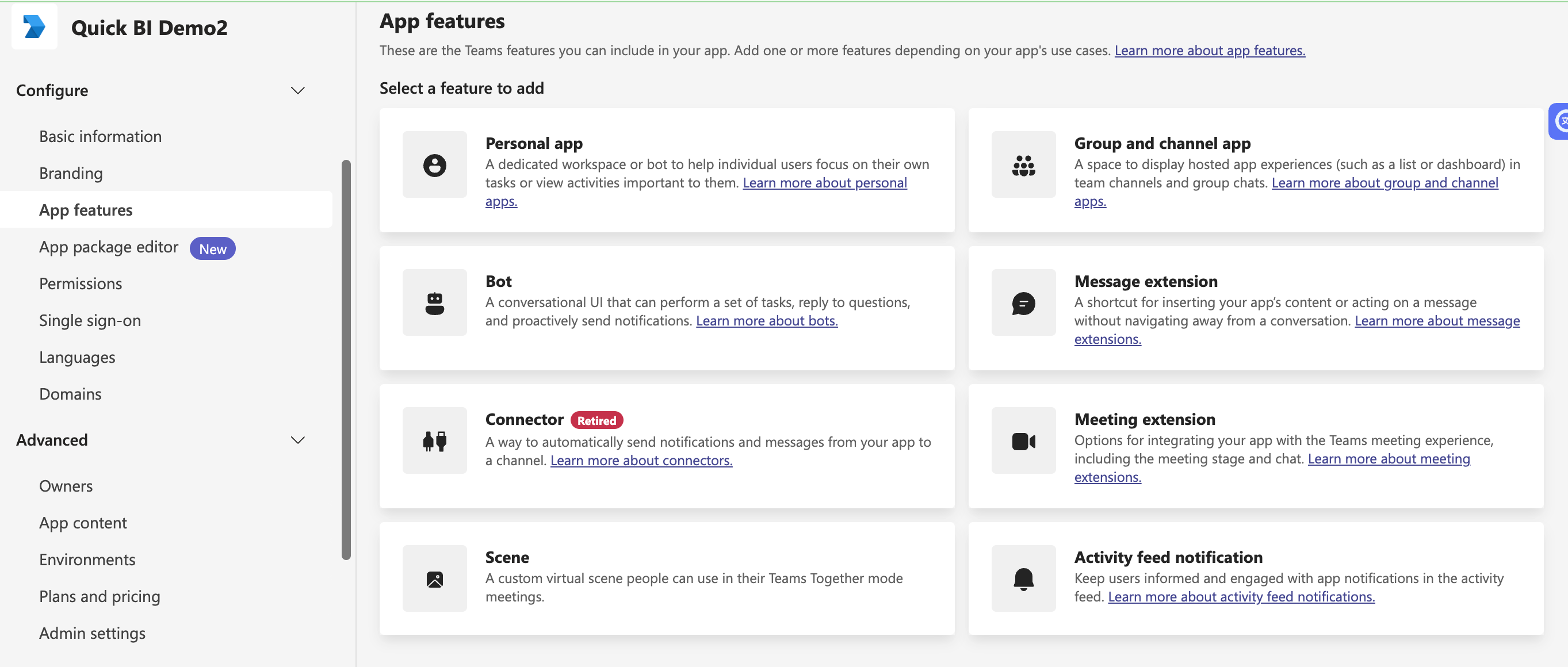Open Basic information in sidebar
This screenshot has width=1568, height=667.
coord(101,136)
